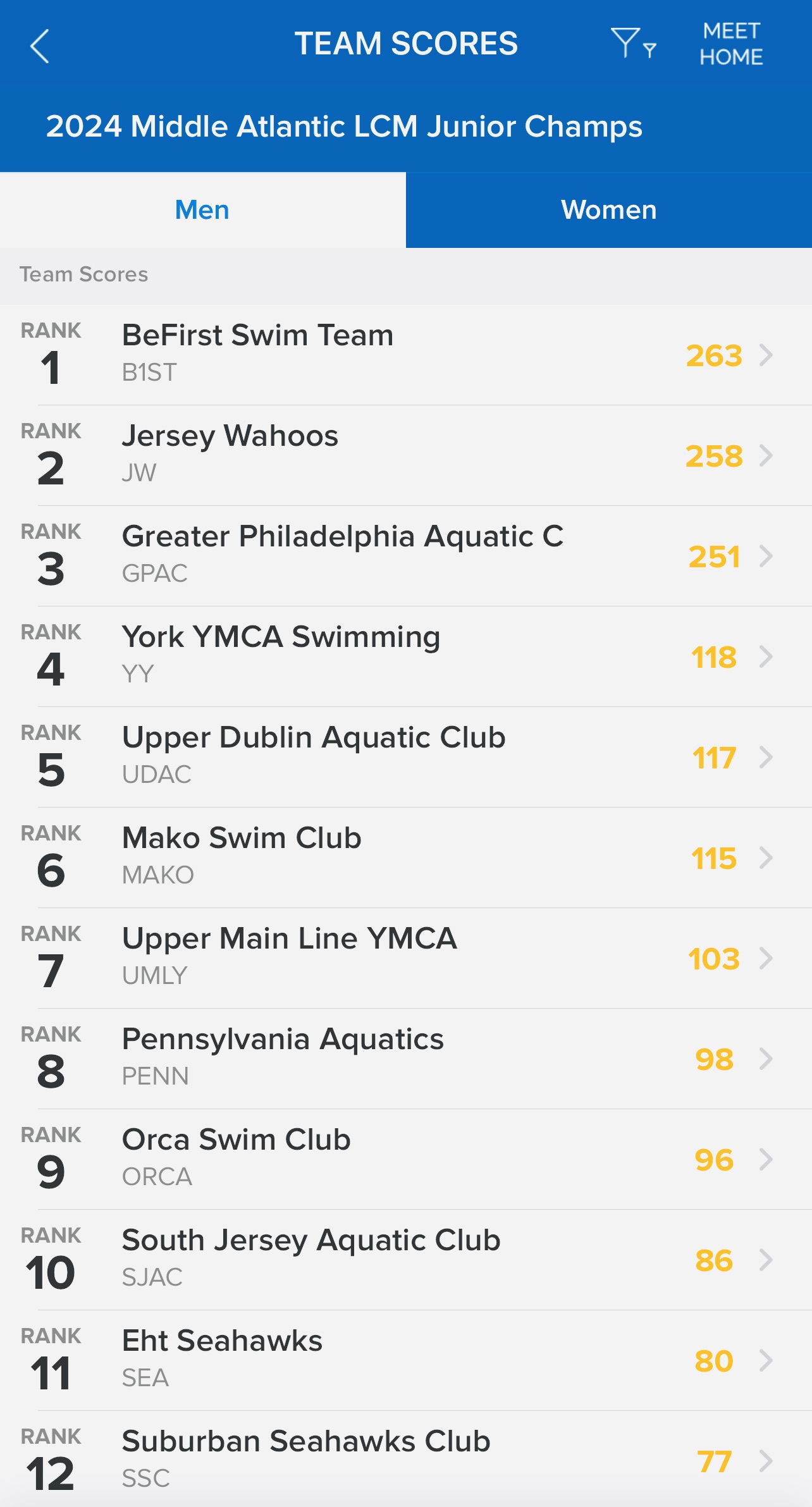
Task: Select the Men tab
Action: pos(202,210)
